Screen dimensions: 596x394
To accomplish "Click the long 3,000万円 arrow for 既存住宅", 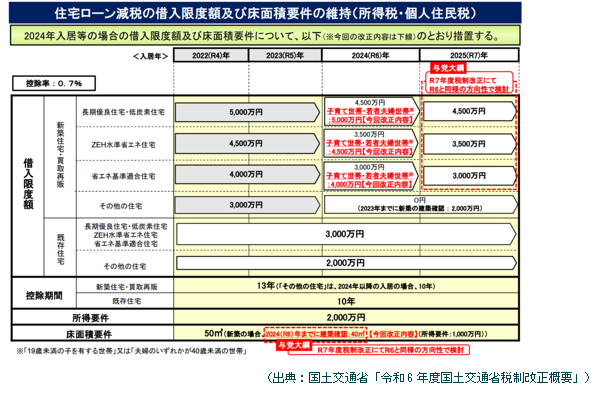I will (x=346, y=234).
